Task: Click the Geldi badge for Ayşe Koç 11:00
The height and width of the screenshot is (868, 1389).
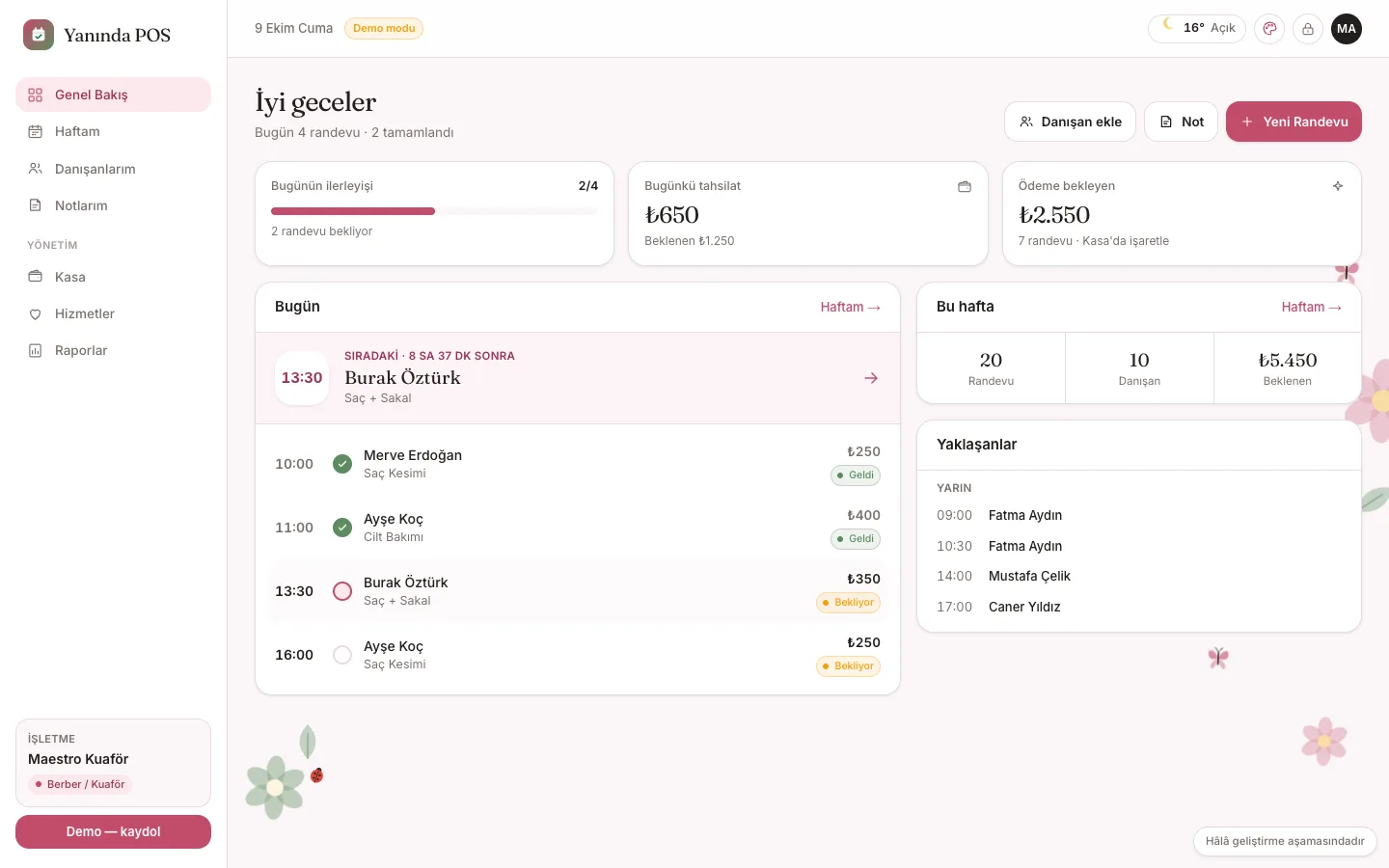Action: click(856, 539)
